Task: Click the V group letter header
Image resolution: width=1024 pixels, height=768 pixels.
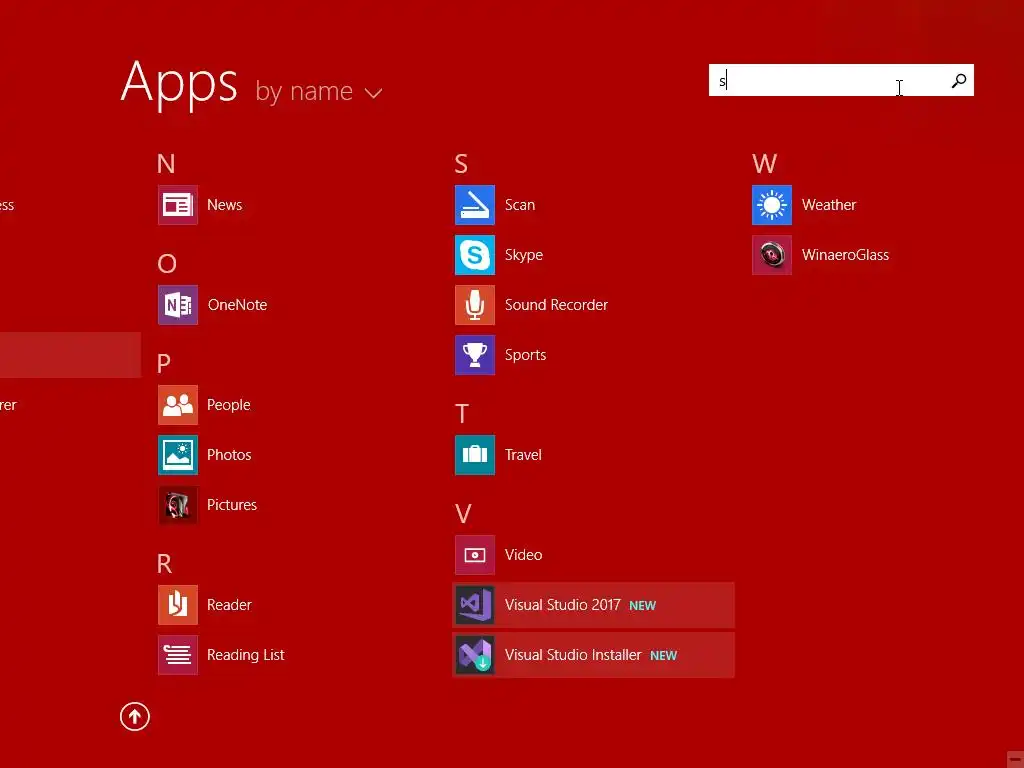Action: point(463,513)
